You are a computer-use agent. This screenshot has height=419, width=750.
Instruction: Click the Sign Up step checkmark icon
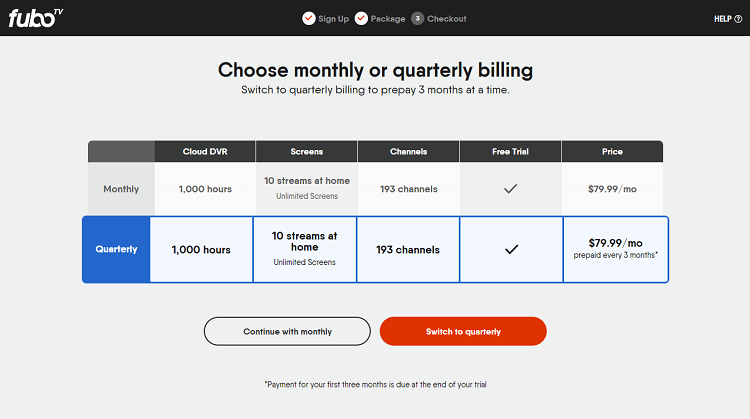309,19
